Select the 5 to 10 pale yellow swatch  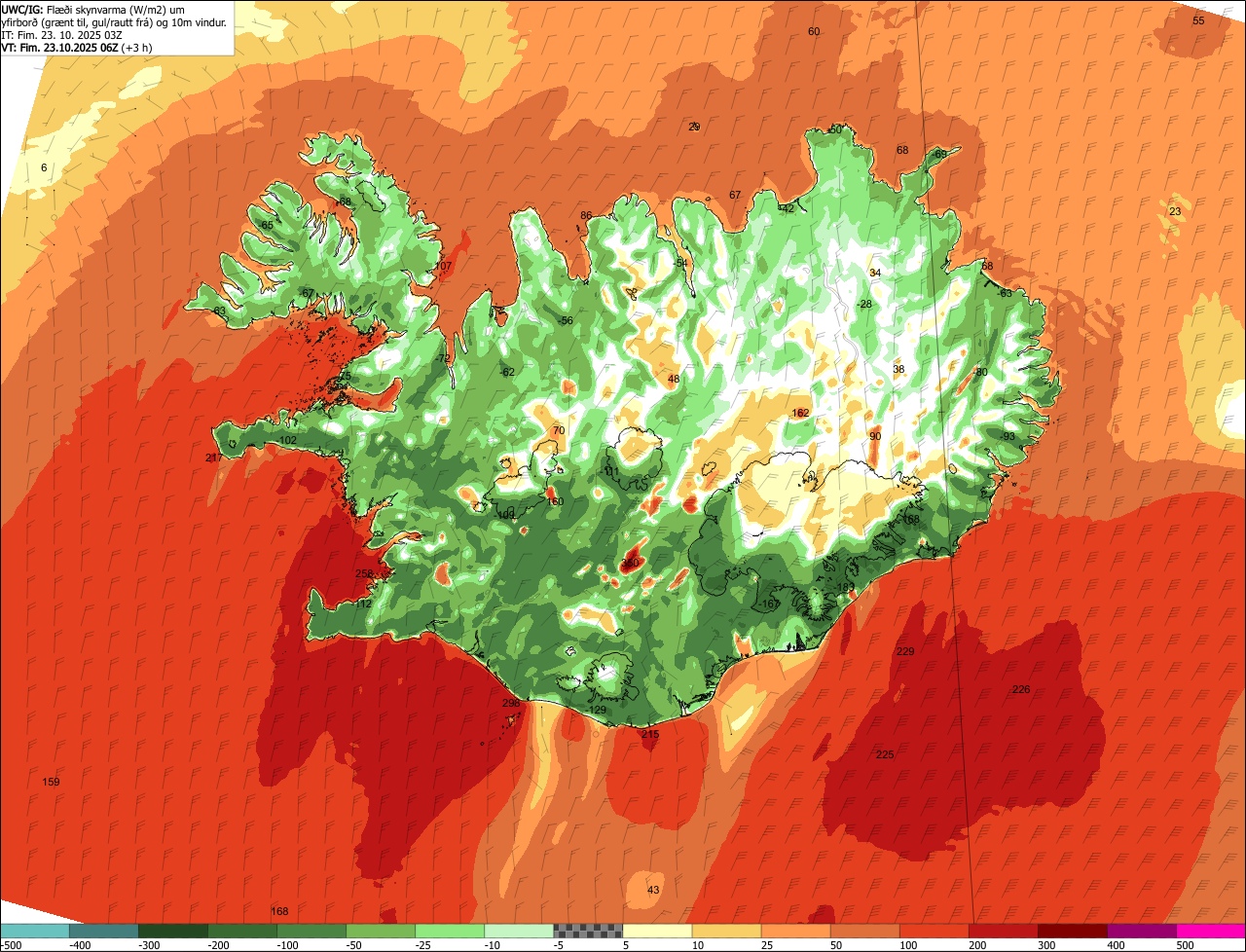click(657, 931)
